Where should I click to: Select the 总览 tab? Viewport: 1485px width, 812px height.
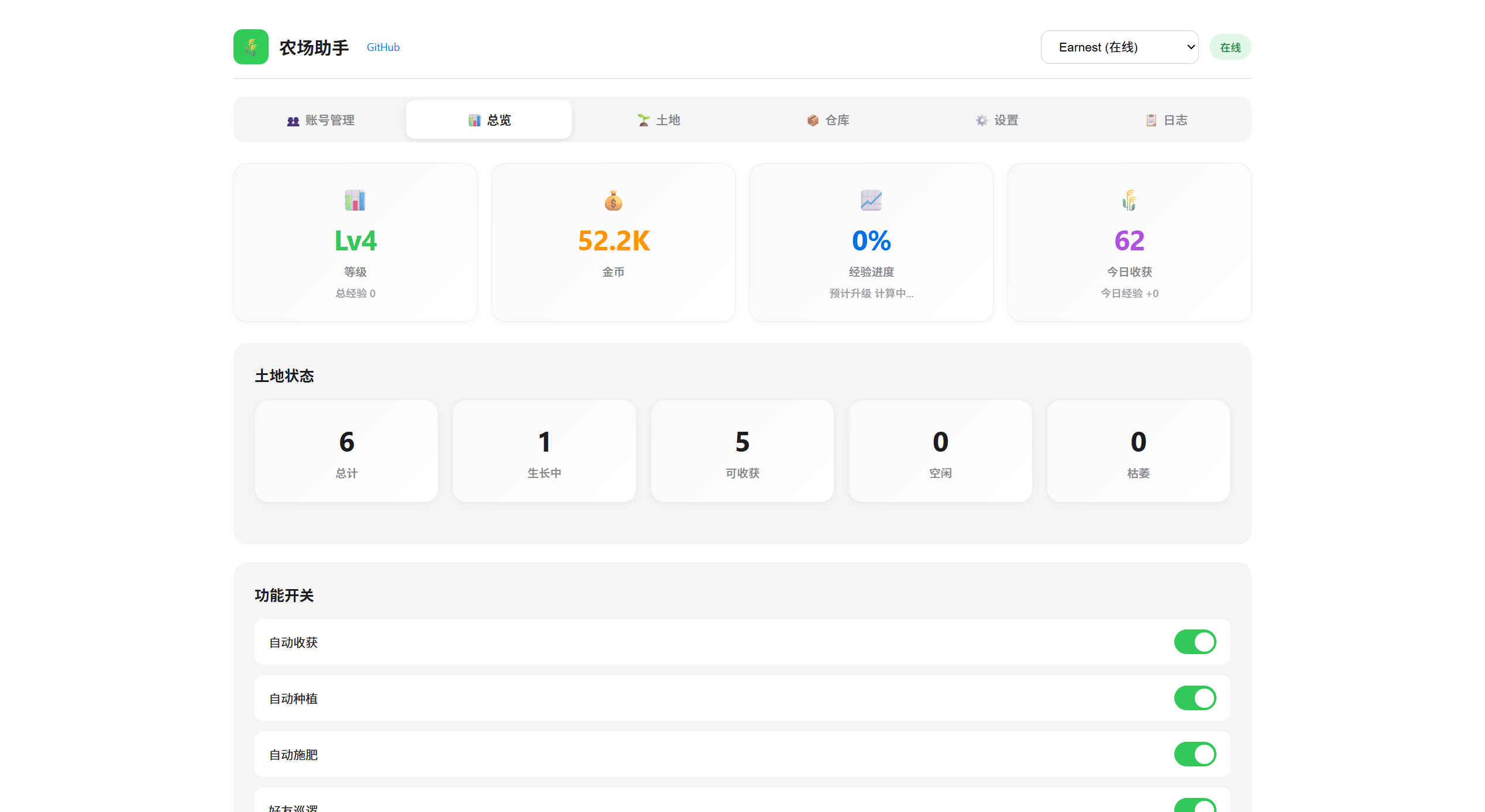tap(489, 120)
